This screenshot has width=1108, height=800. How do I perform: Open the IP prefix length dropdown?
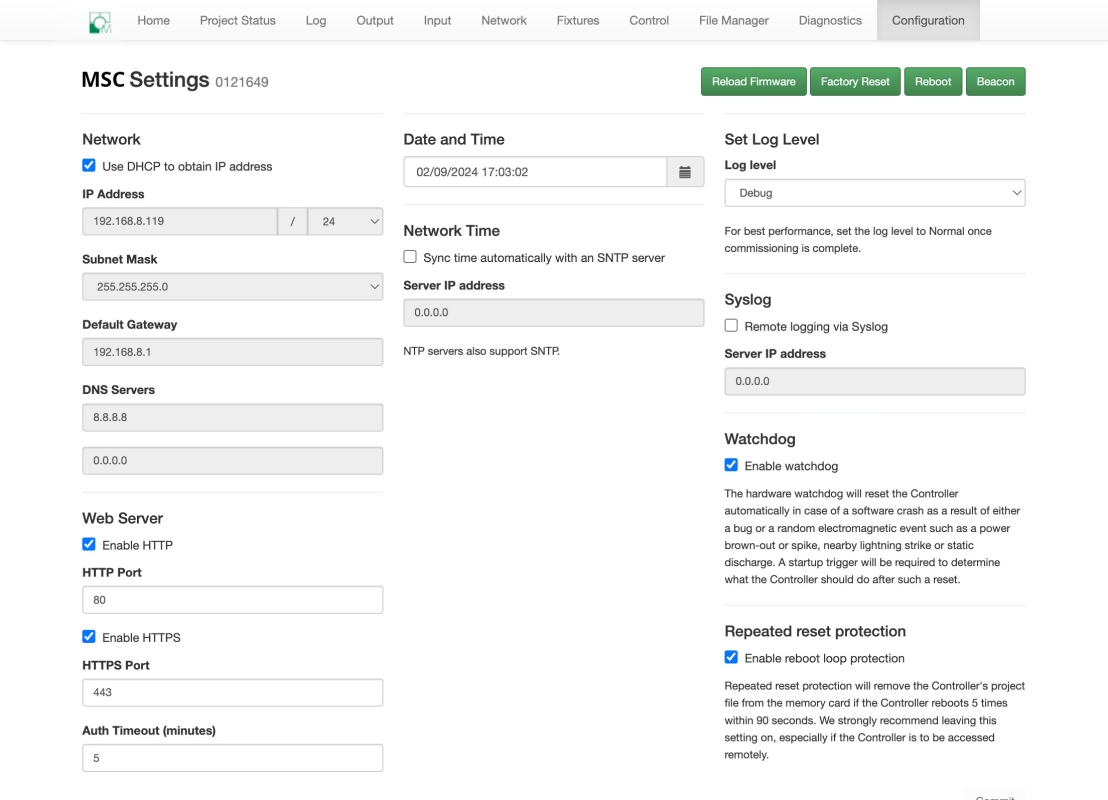click(345, 222)
